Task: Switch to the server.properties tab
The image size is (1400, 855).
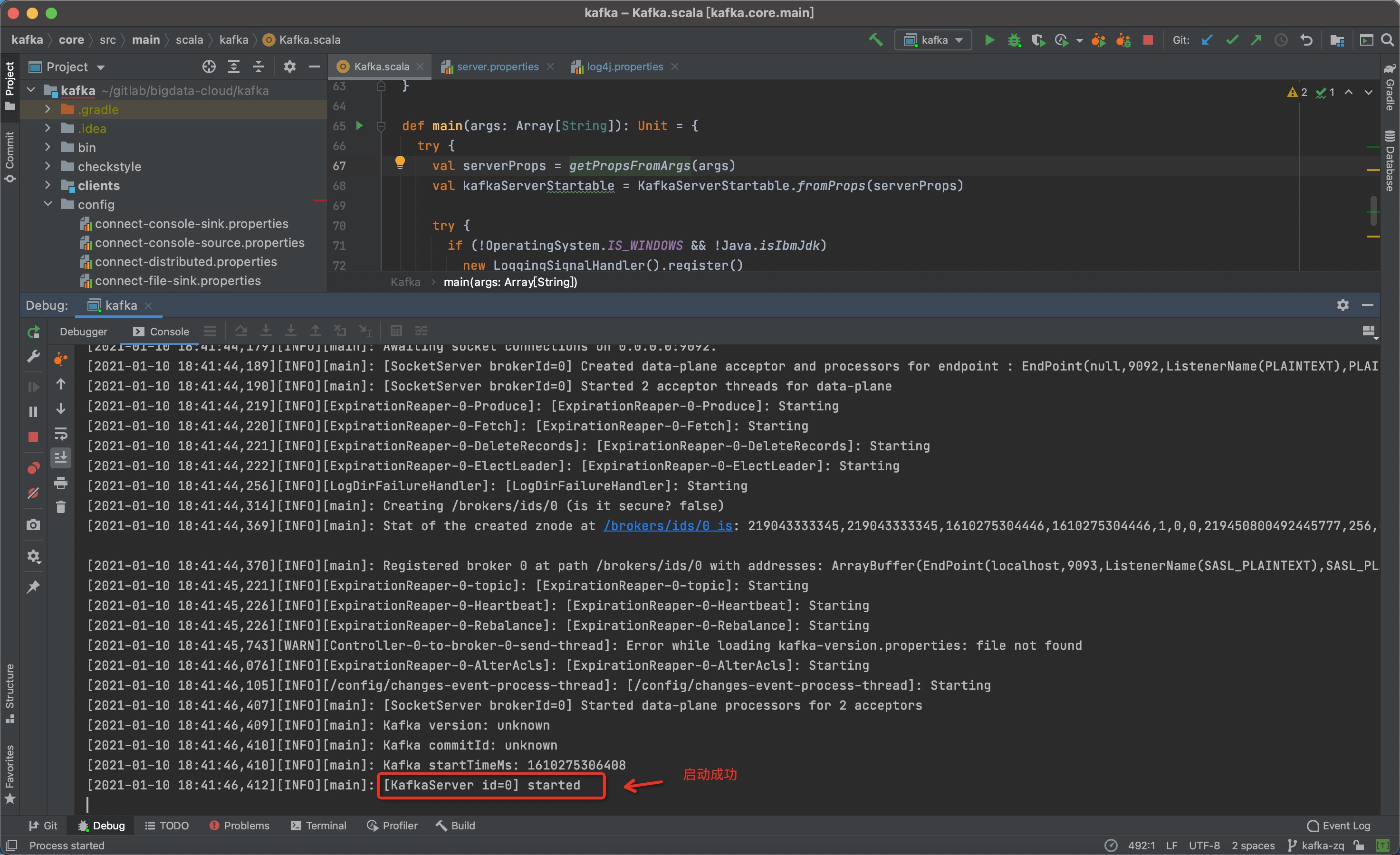Action: tap(497, 66)
